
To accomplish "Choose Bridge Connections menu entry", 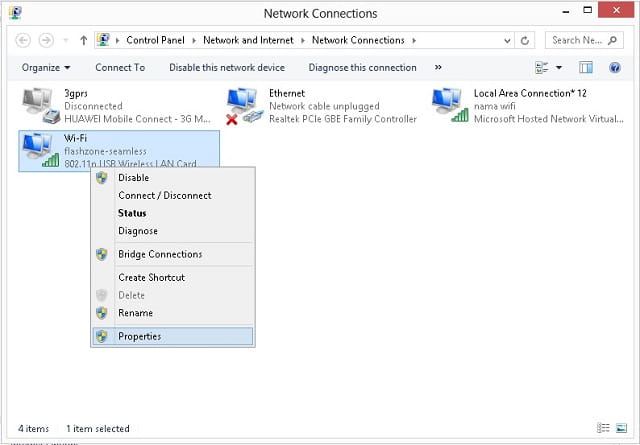I will [x=173, y=254].
